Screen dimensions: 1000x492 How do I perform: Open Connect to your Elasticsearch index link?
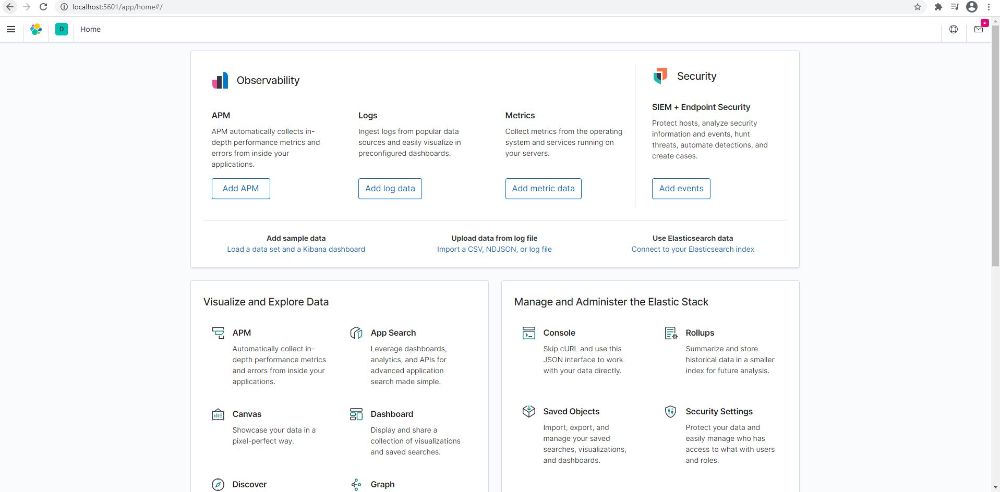[x=693, y=250]
